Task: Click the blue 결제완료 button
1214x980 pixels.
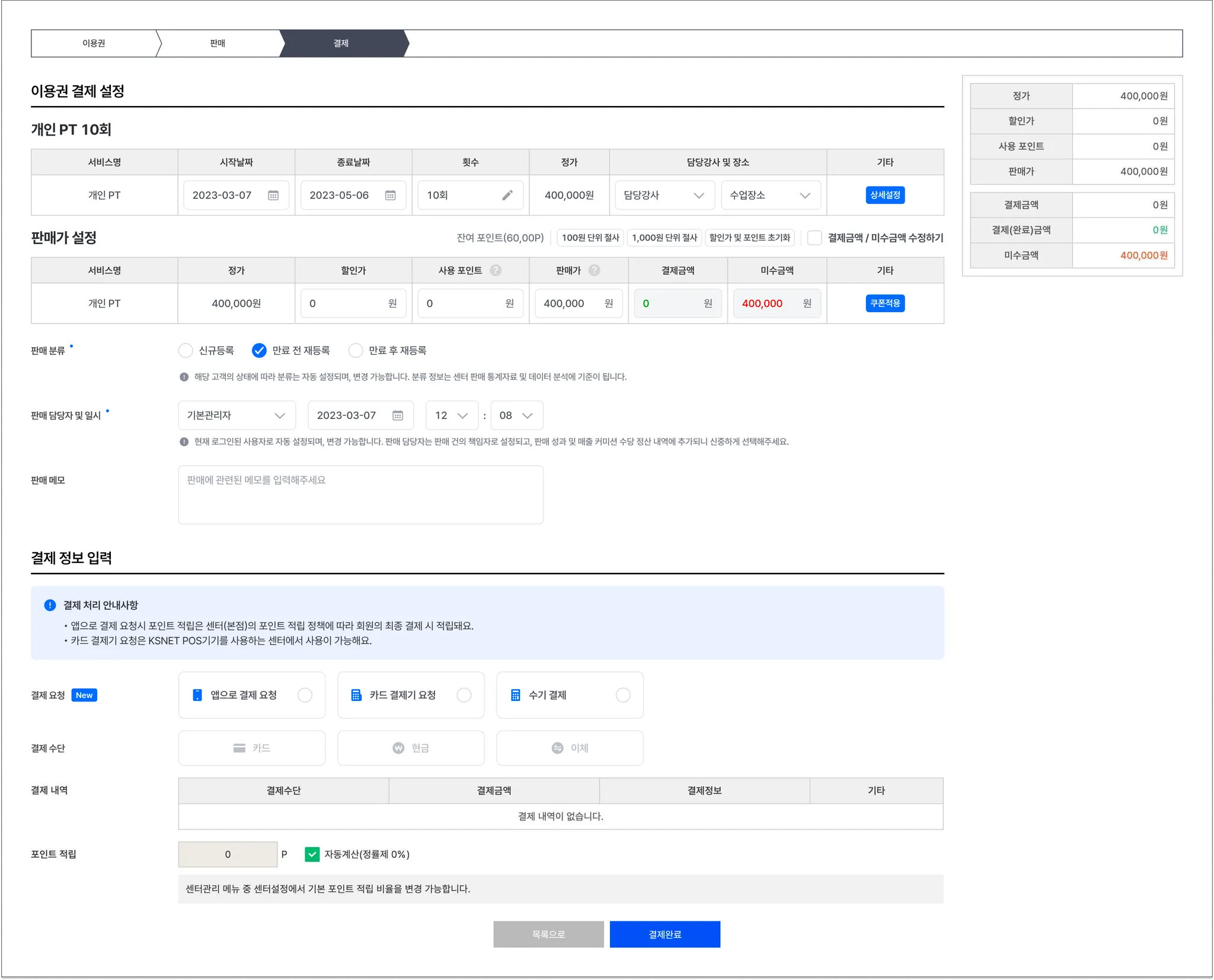Action: [664, 934]
